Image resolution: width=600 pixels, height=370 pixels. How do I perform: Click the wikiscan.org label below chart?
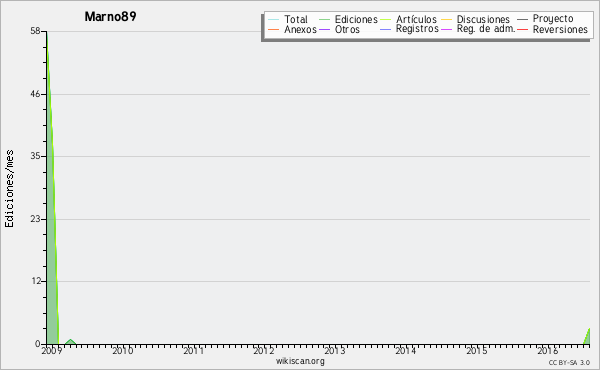pos(300,361)
